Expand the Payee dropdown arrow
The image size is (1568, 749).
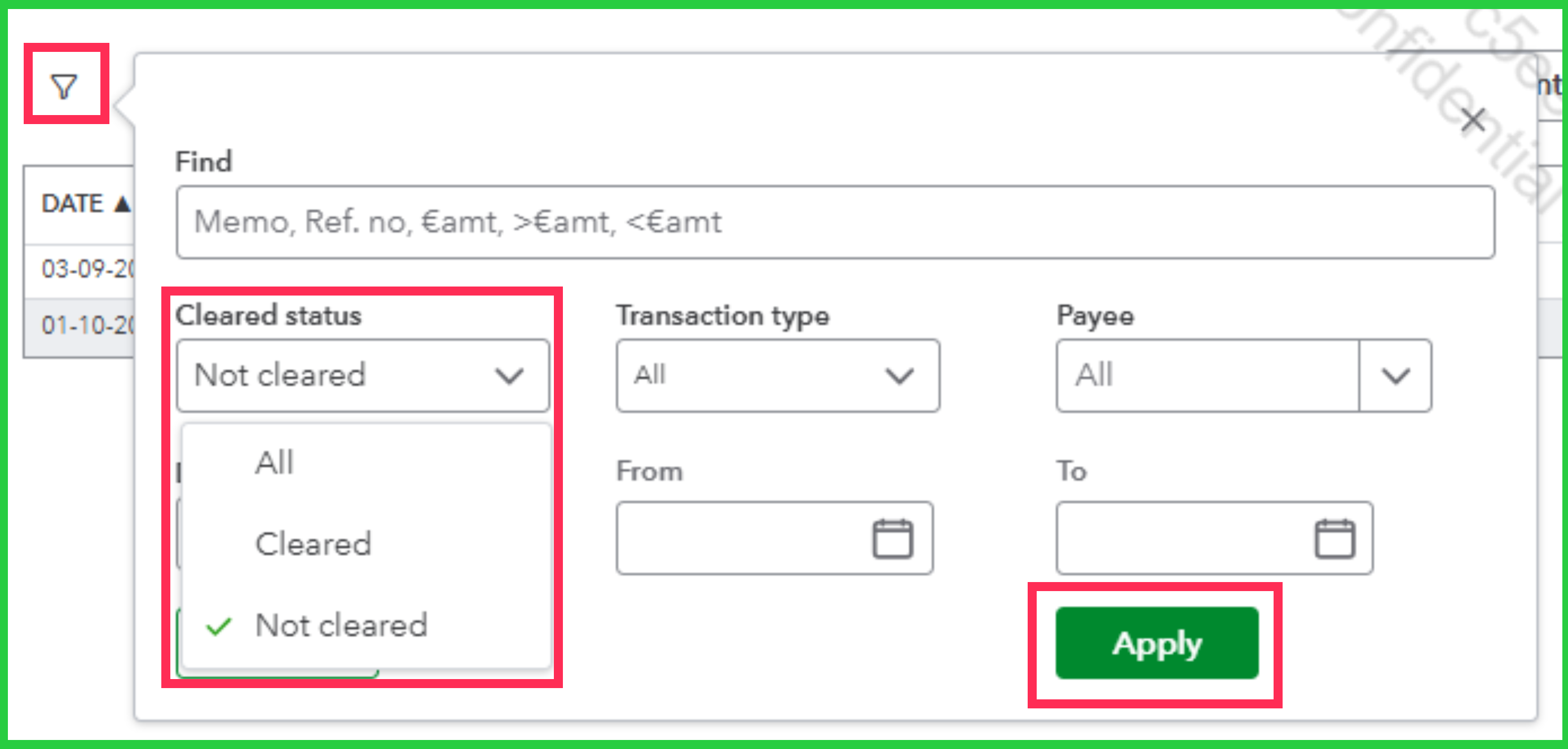click(x=1395, y=376)
